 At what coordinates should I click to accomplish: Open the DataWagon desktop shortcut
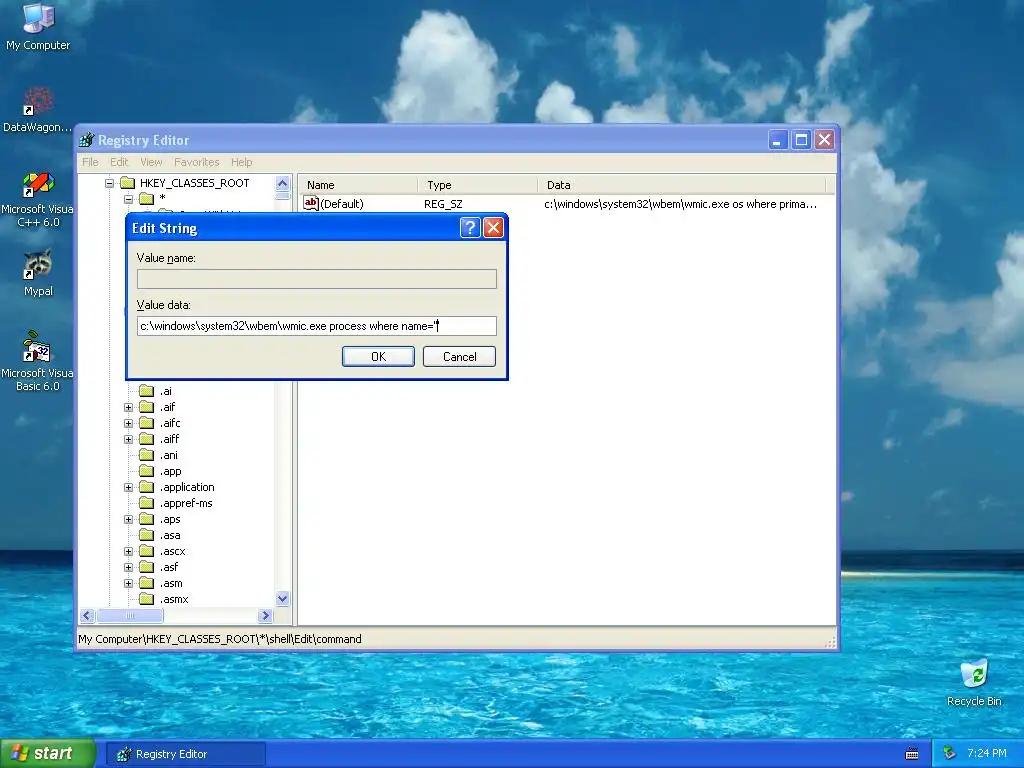(x=38, y=101)
